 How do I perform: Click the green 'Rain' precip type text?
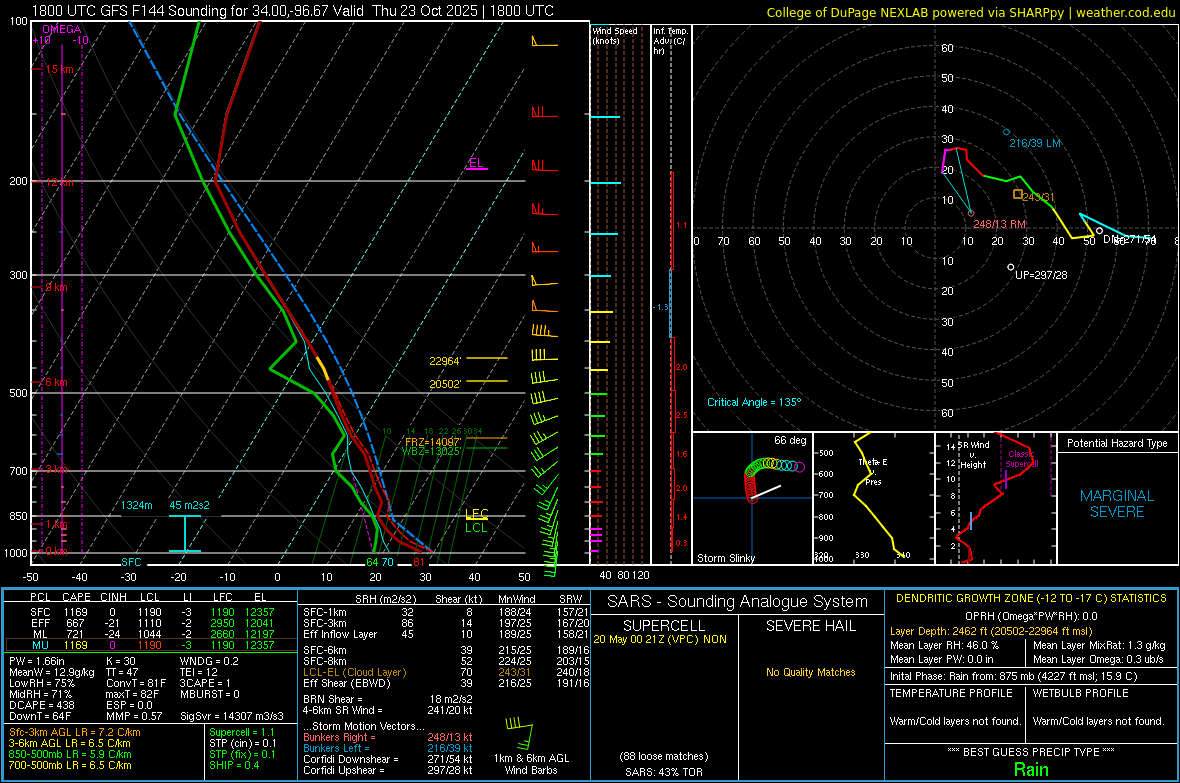(x=1031, y=769)
